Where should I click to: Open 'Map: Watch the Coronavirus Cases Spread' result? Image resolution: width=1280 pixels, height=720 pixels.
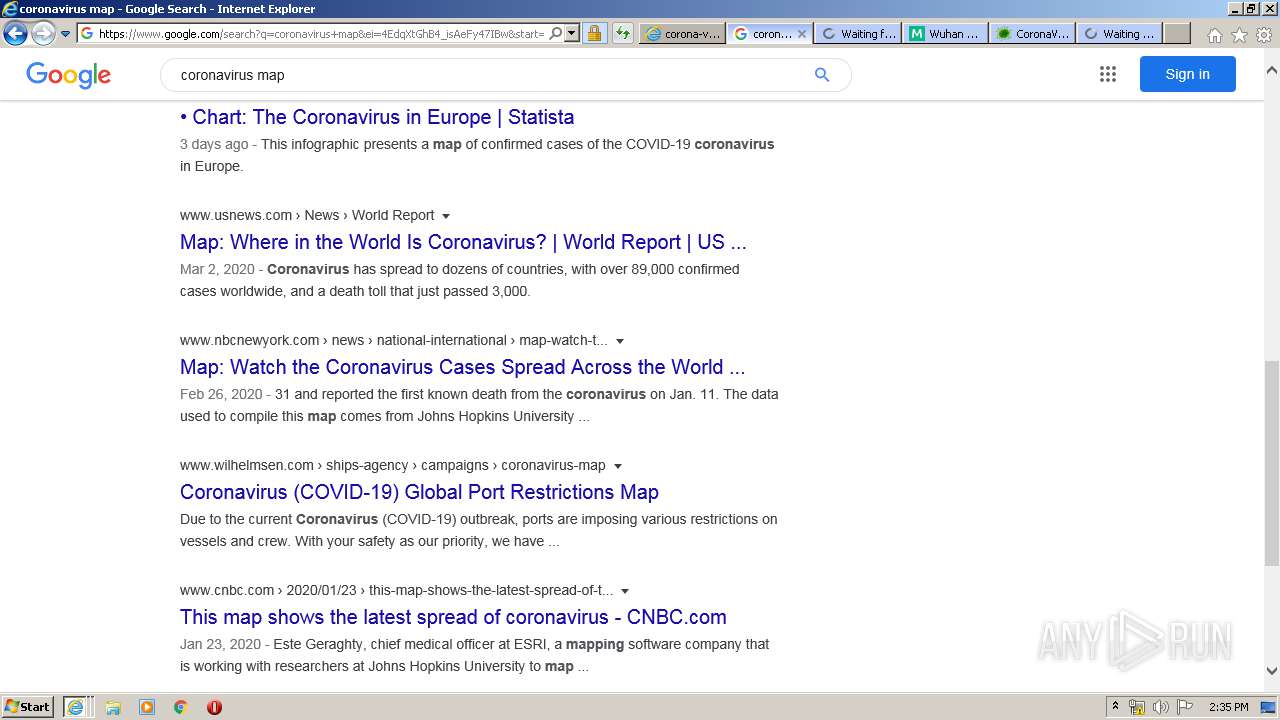pos(462,367)
